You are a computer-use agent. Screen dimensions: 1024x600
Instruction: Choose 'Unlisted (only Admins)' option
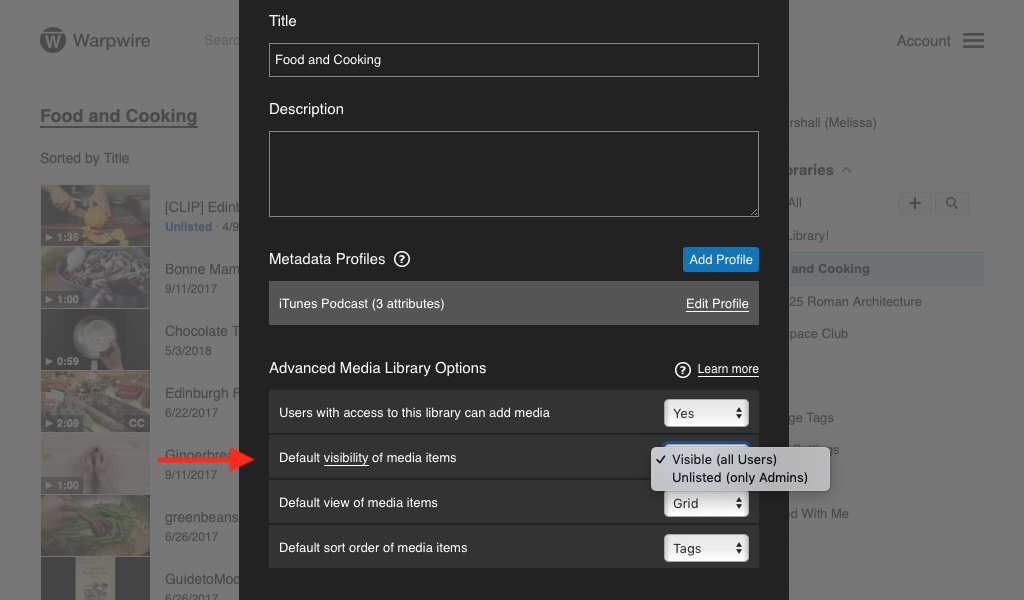coord(740,478)
